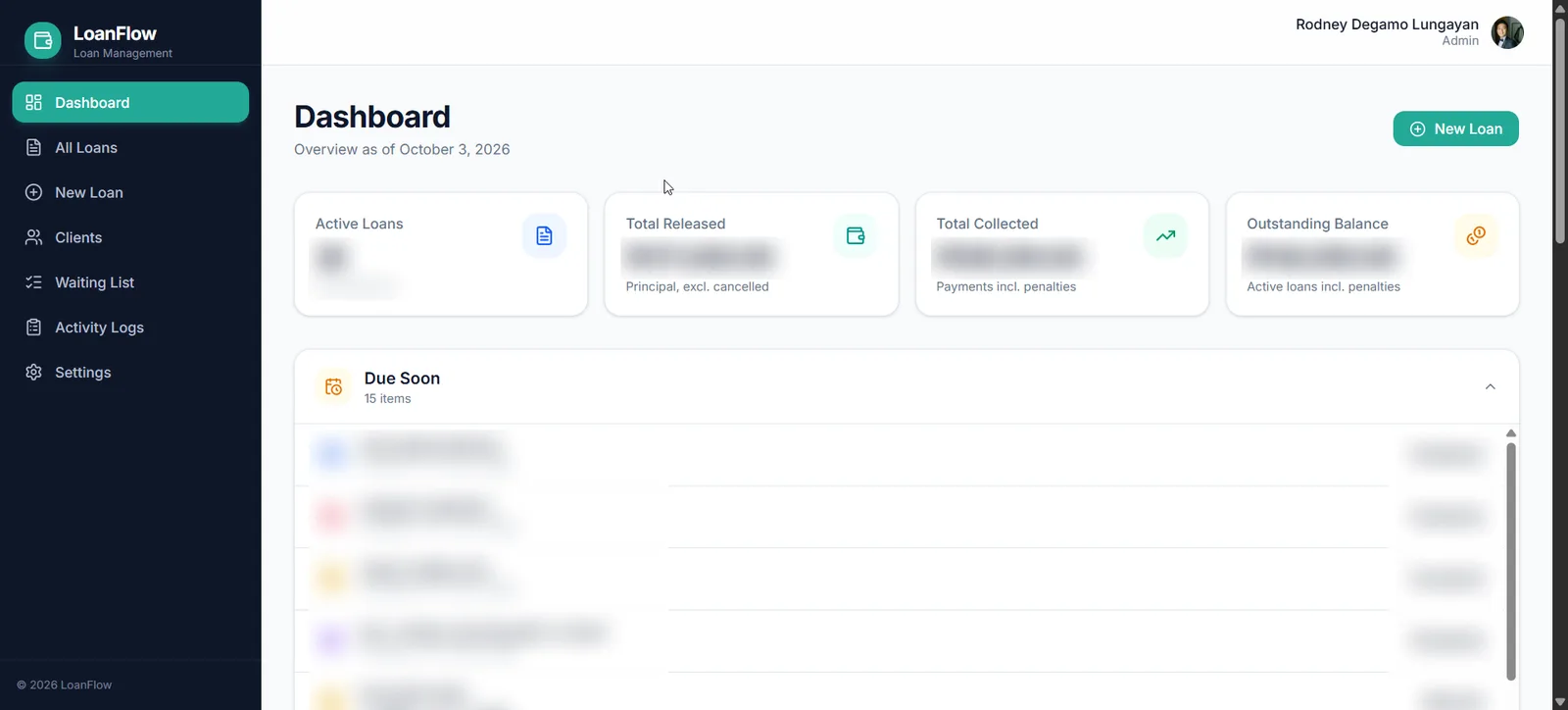Click the Dashboard page title

[372, 117]
